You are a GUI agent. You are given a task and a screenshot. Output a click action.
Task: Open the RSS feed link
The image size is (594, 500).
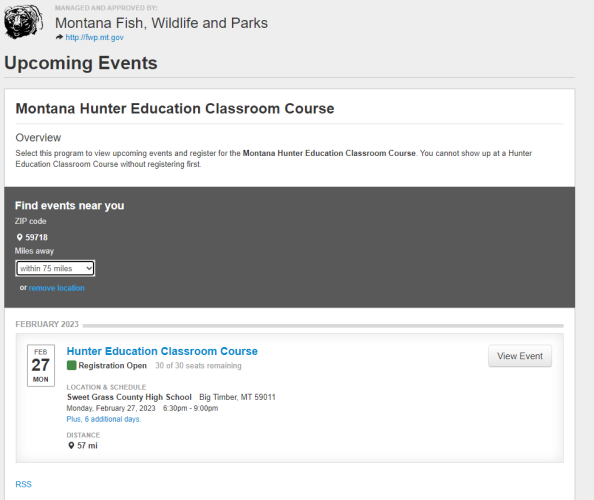pyautogui.click(x=23, y=484)
